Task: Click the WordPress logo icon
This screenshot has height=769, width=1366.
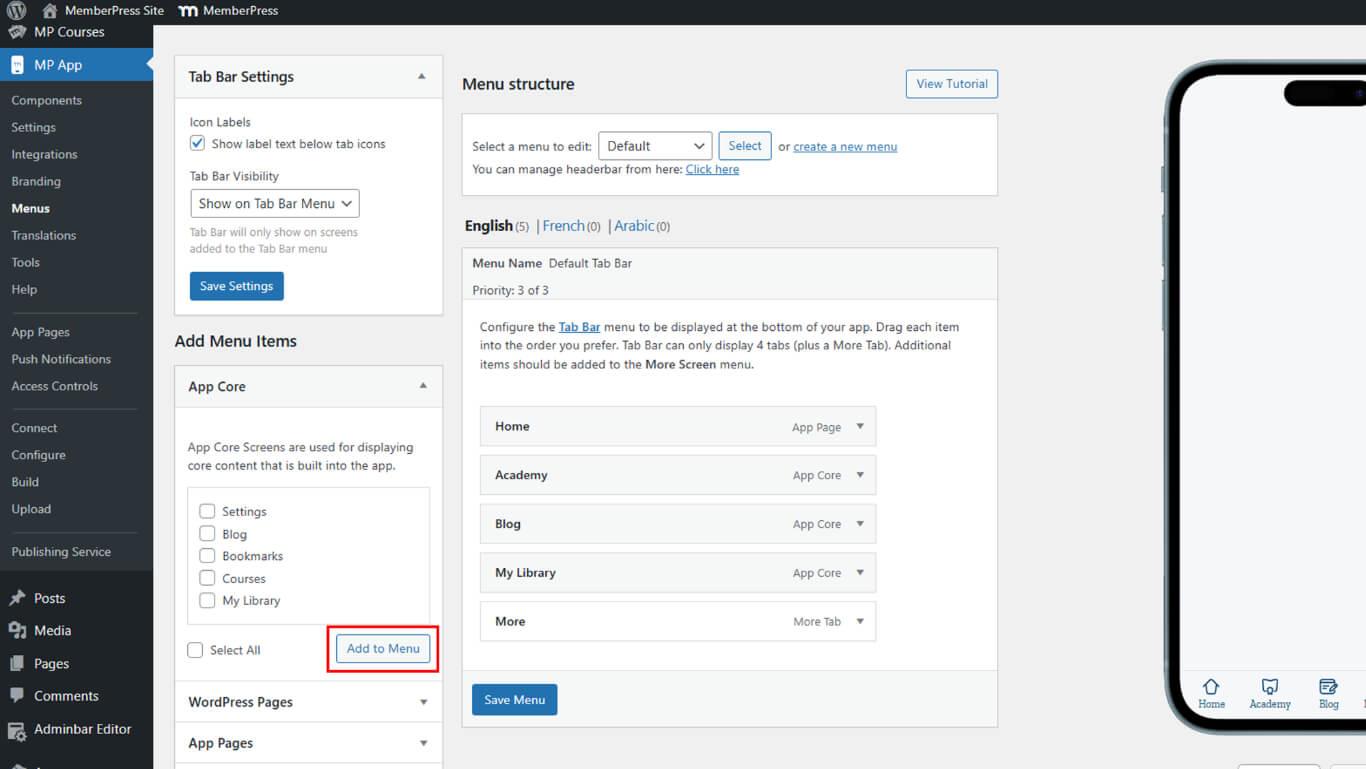Action: [16, 11]
